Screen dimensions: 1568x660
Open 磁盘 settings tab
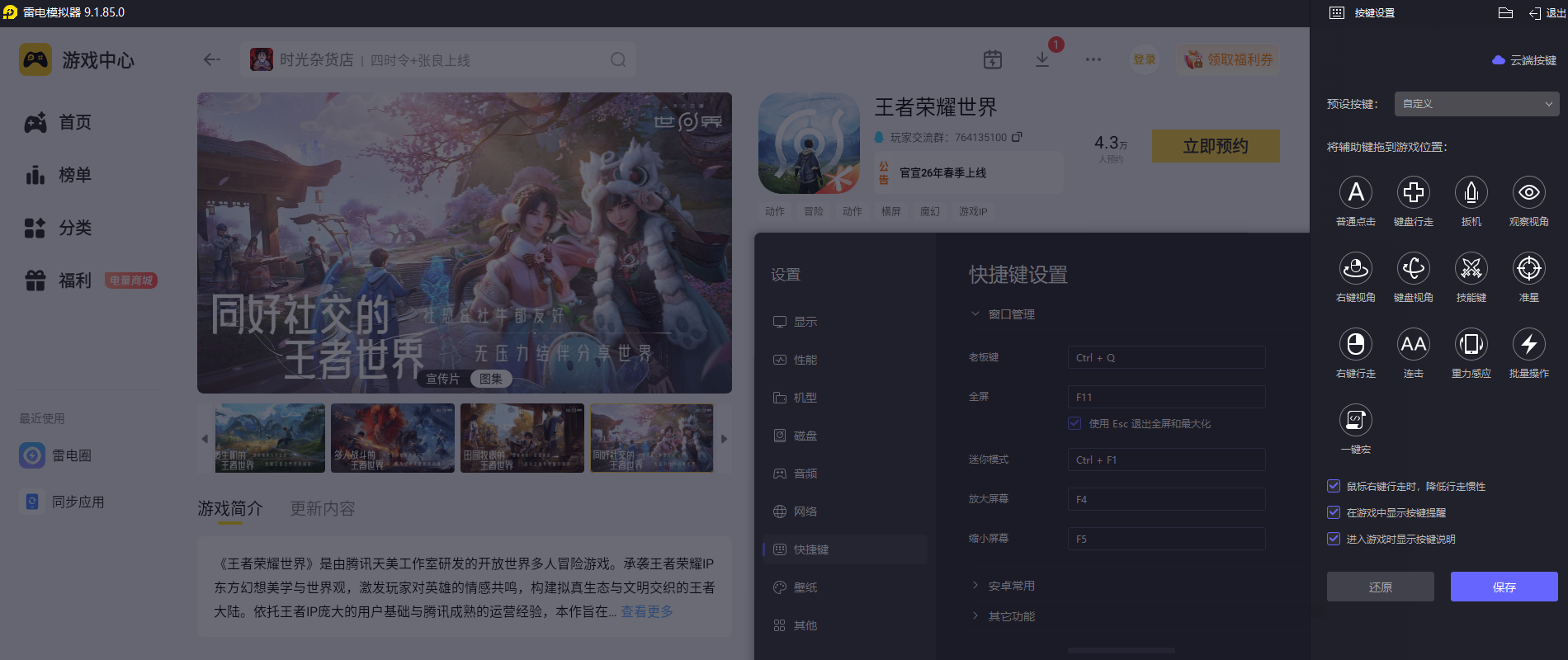tap(845, 436)
